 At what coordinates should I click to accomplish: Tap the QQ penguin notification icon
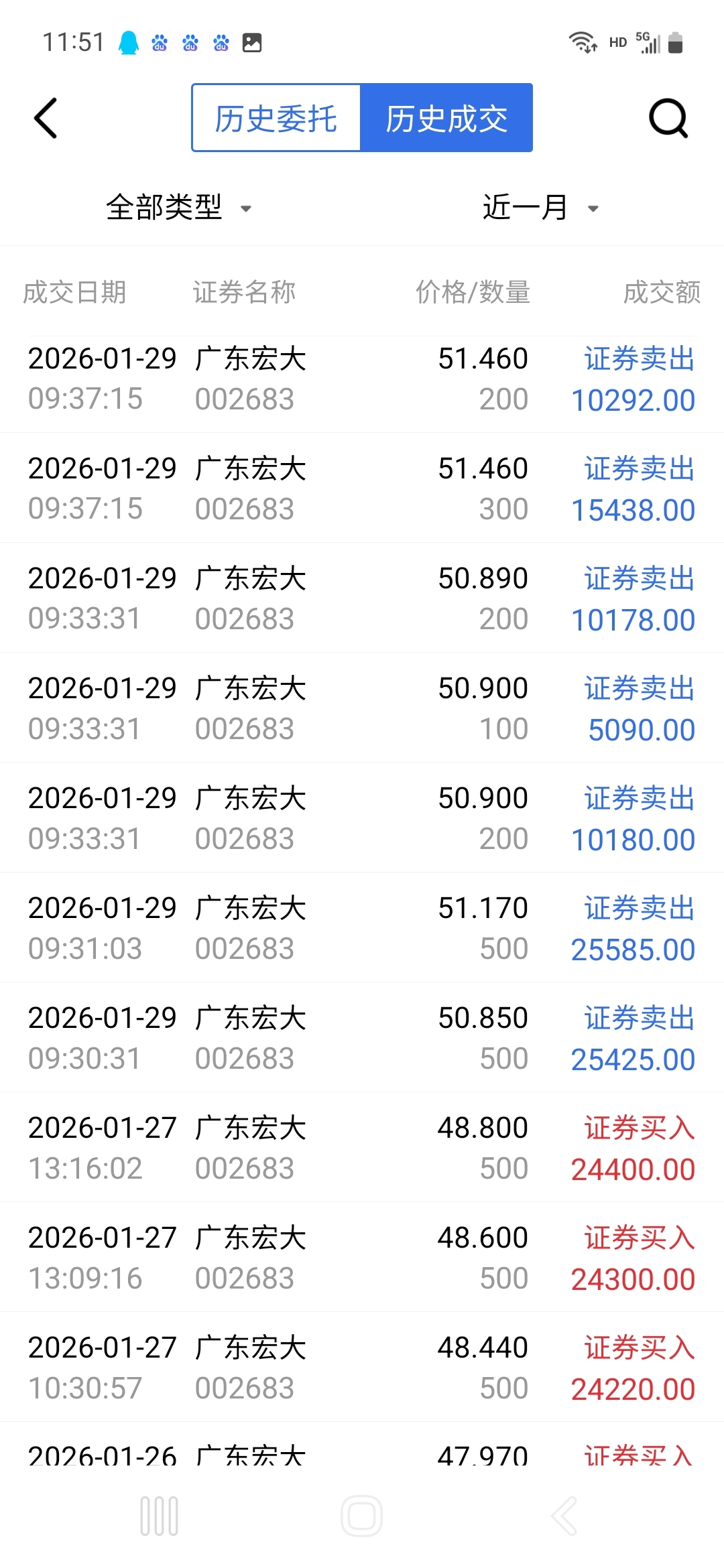point(128,43)
